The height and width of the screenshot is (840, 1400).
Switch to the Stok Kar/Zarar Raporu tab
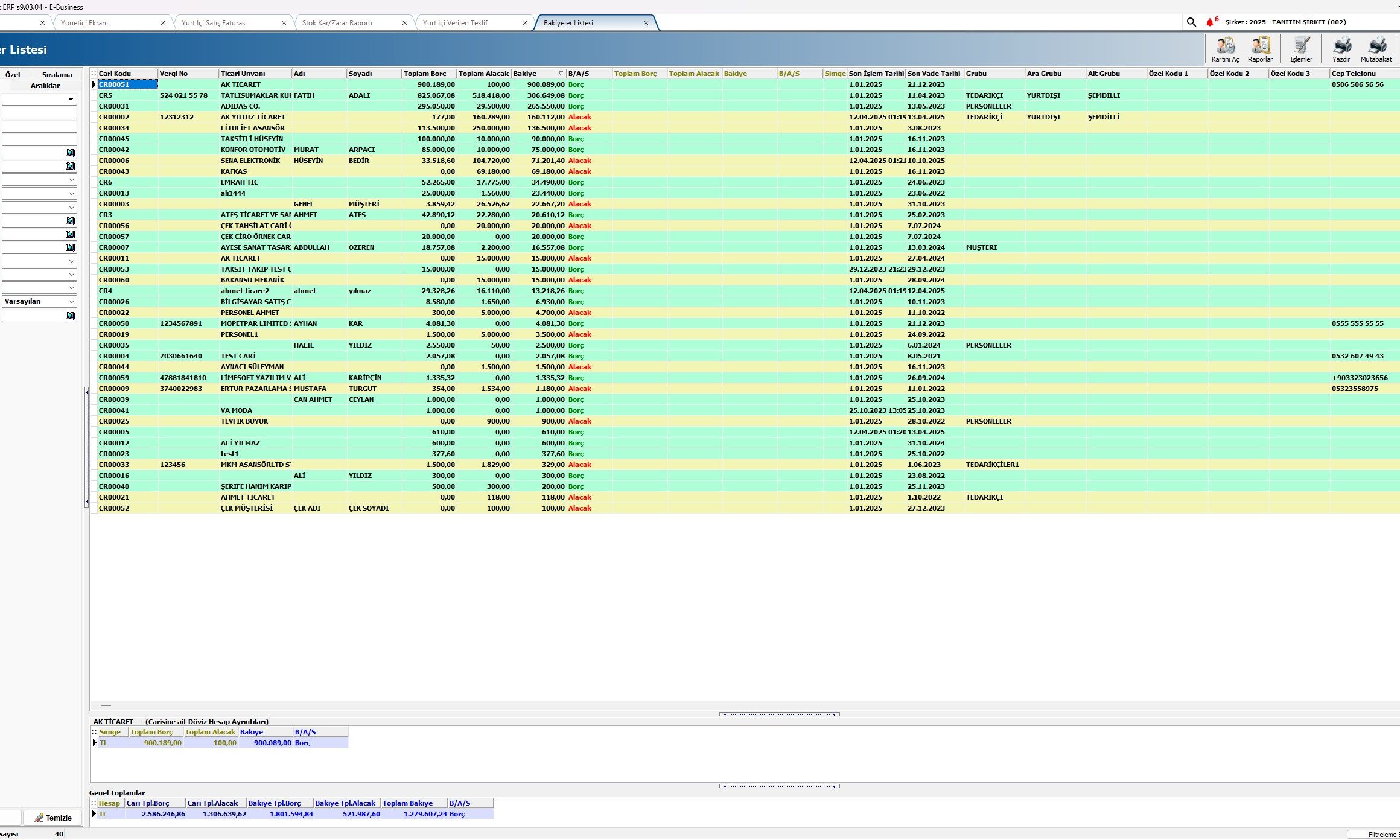click(x=337, y=23)
